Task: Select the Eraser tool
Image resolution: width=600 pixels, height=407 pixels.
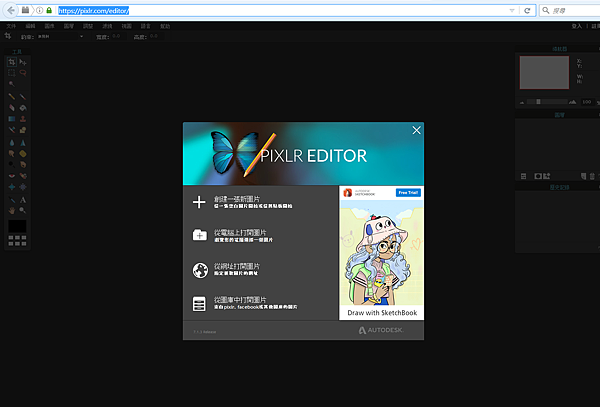Action: pyautogui.click(x=12, y=108)
